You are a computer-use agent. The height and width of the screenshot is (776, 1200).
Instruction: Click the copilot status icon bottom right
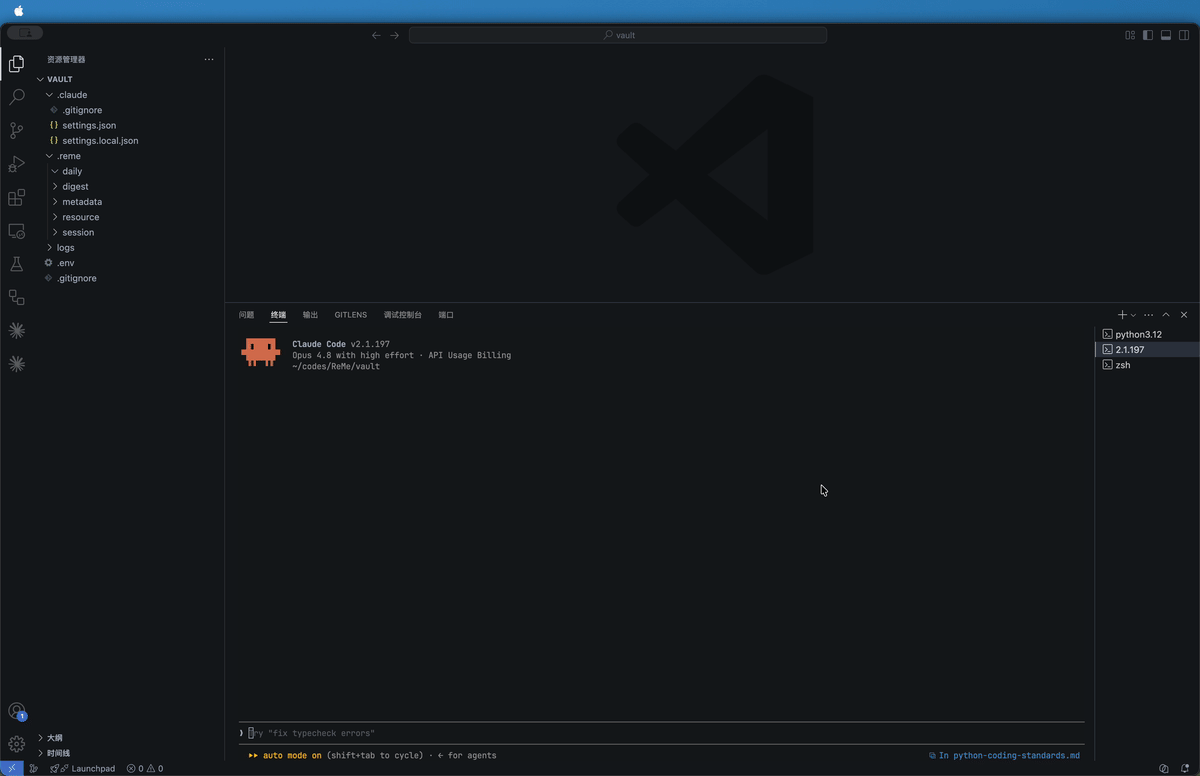point(1164,768)
